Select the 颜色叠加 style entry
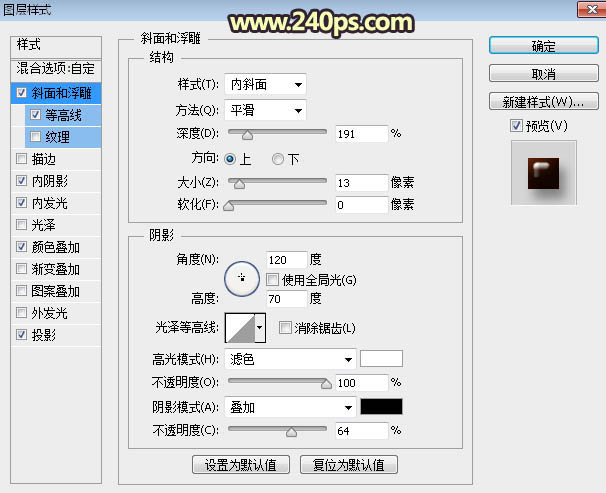 [56, 247]
